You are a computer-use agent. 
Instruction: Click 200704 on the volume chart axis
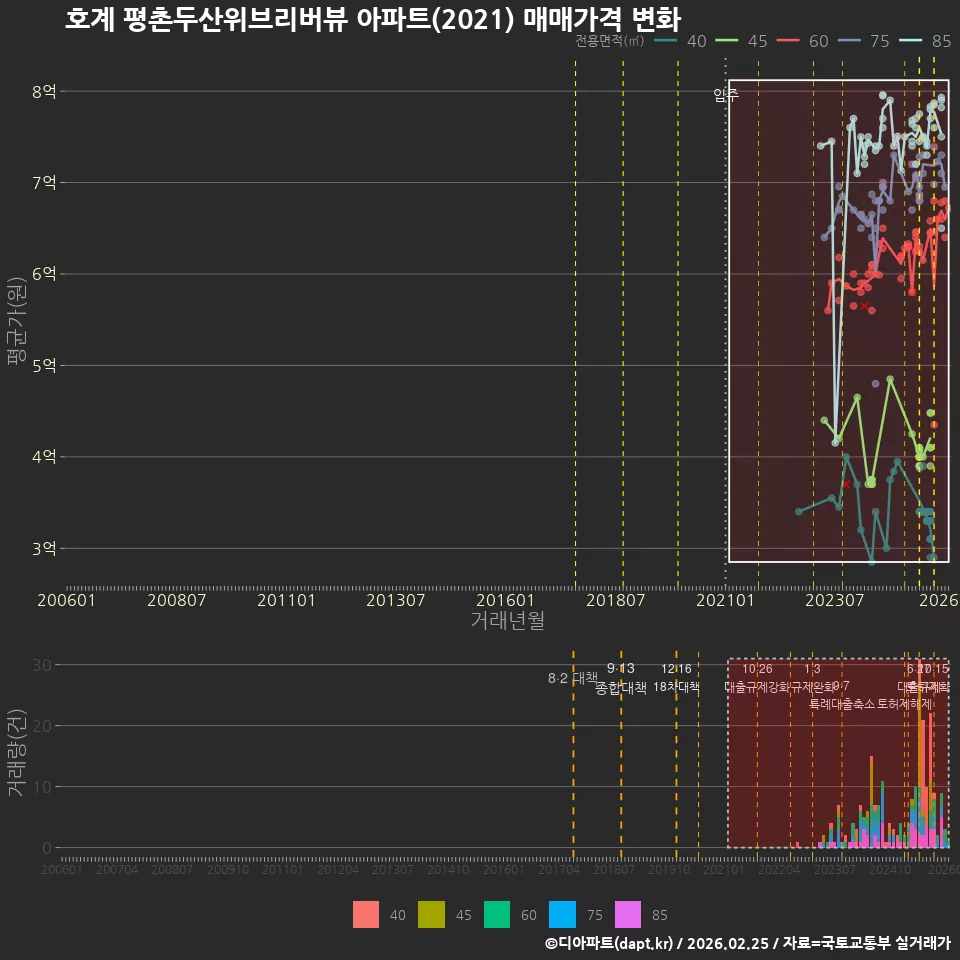coord(117,869)
